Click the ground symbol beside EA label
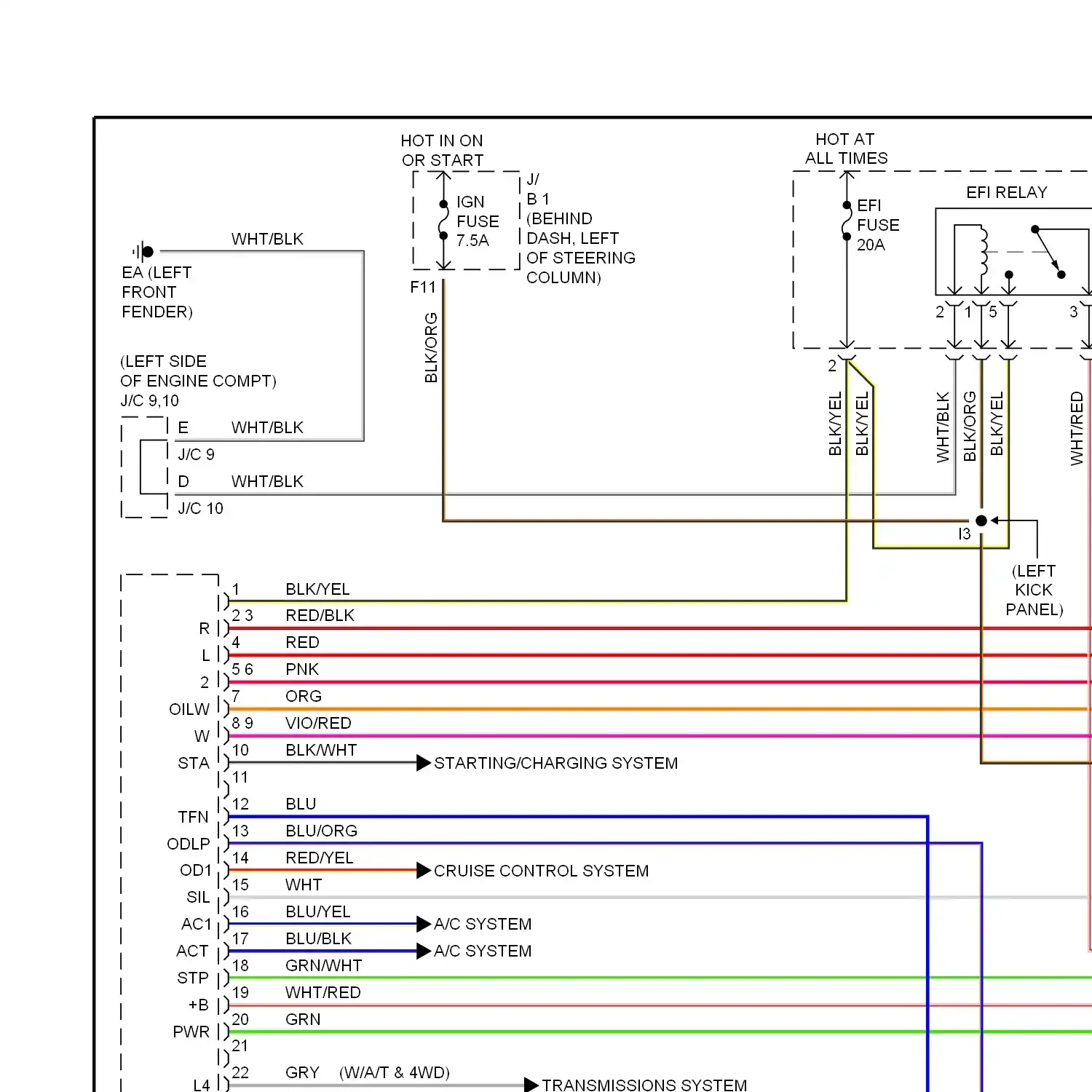This screenshot has width=1092, height=1092. click(x=143, y=252)
